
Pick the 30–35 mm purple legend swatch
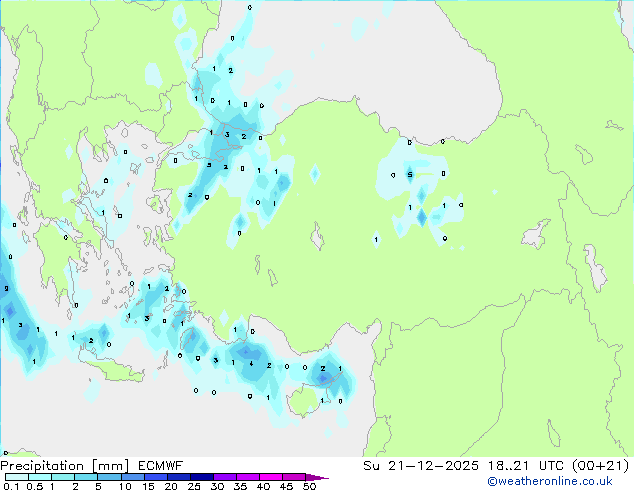click(x=225, y=477)
